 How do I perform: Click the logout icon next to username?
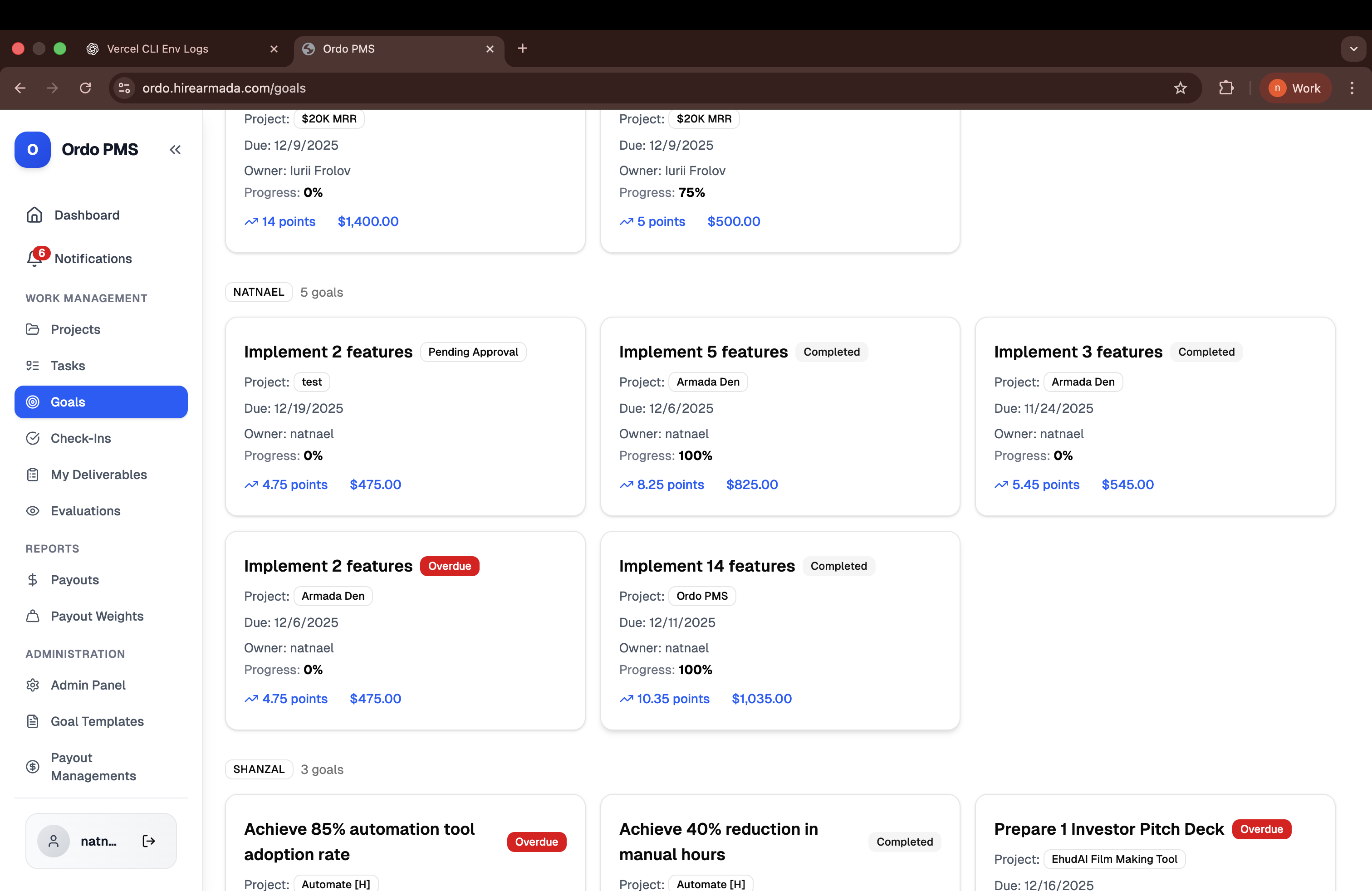tap(149, 841)
